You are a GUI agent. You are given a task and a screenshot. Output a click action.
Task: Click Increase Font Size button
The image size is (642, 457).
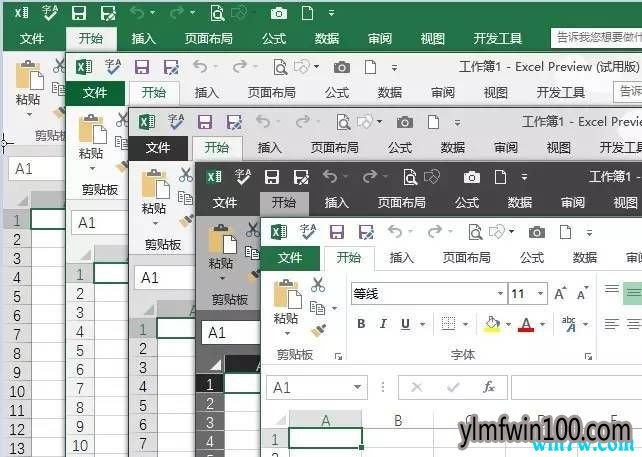coord(560,294)
